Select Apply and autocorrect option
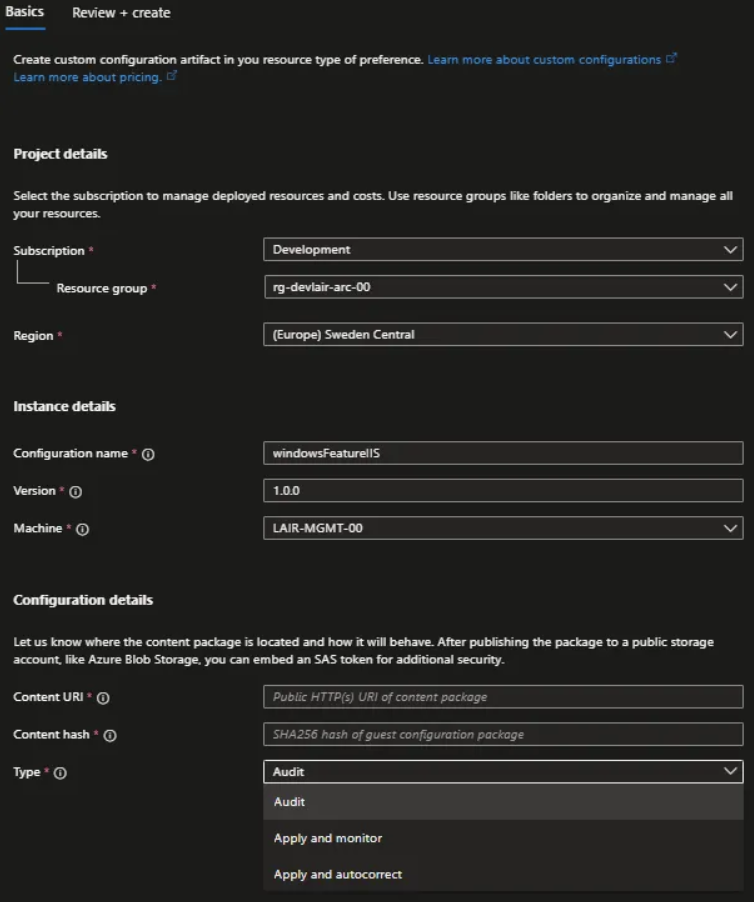Viewport: 754px width, 902px height. click(x=503, y=874)
